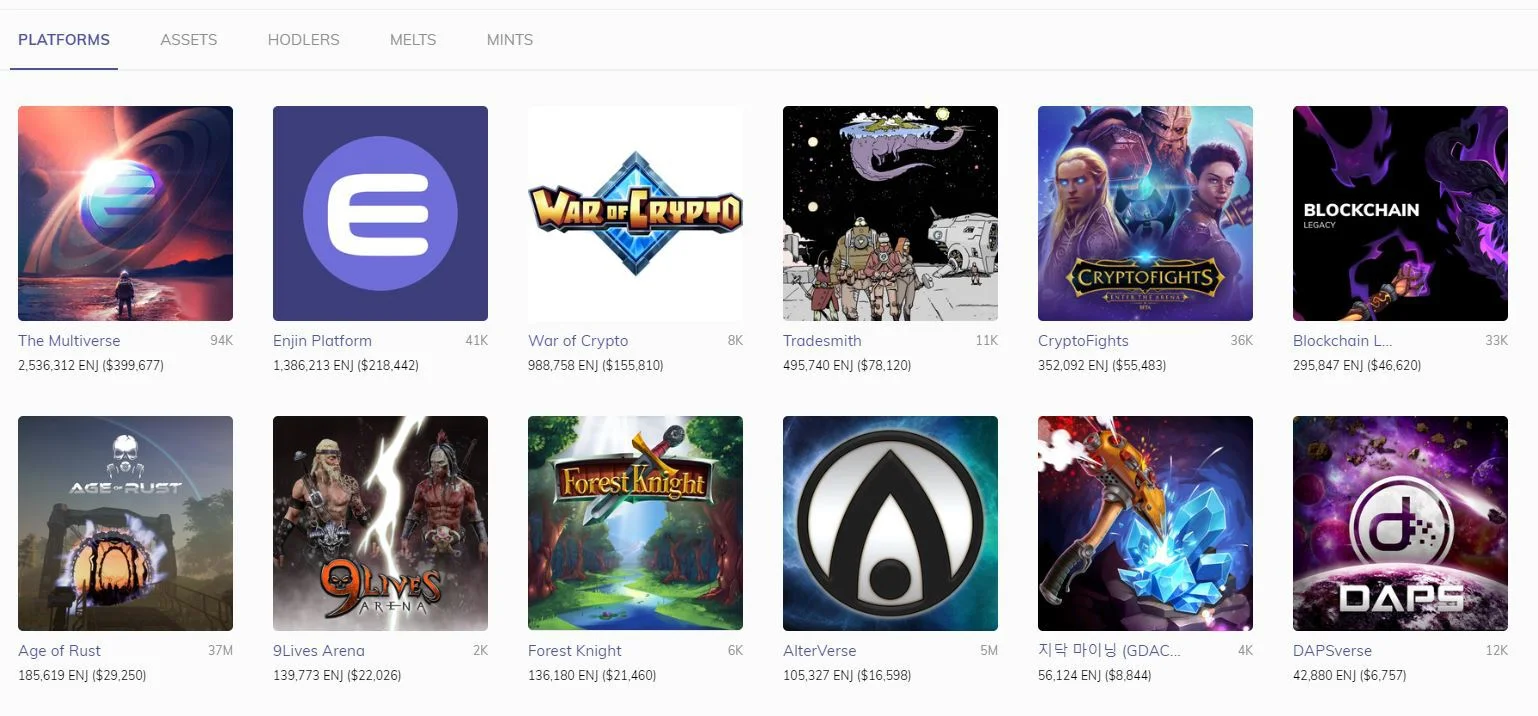1538x716 pixels.
Task: Open the Blockchain Legacy cover image
Action: [x=1400, y=213]
